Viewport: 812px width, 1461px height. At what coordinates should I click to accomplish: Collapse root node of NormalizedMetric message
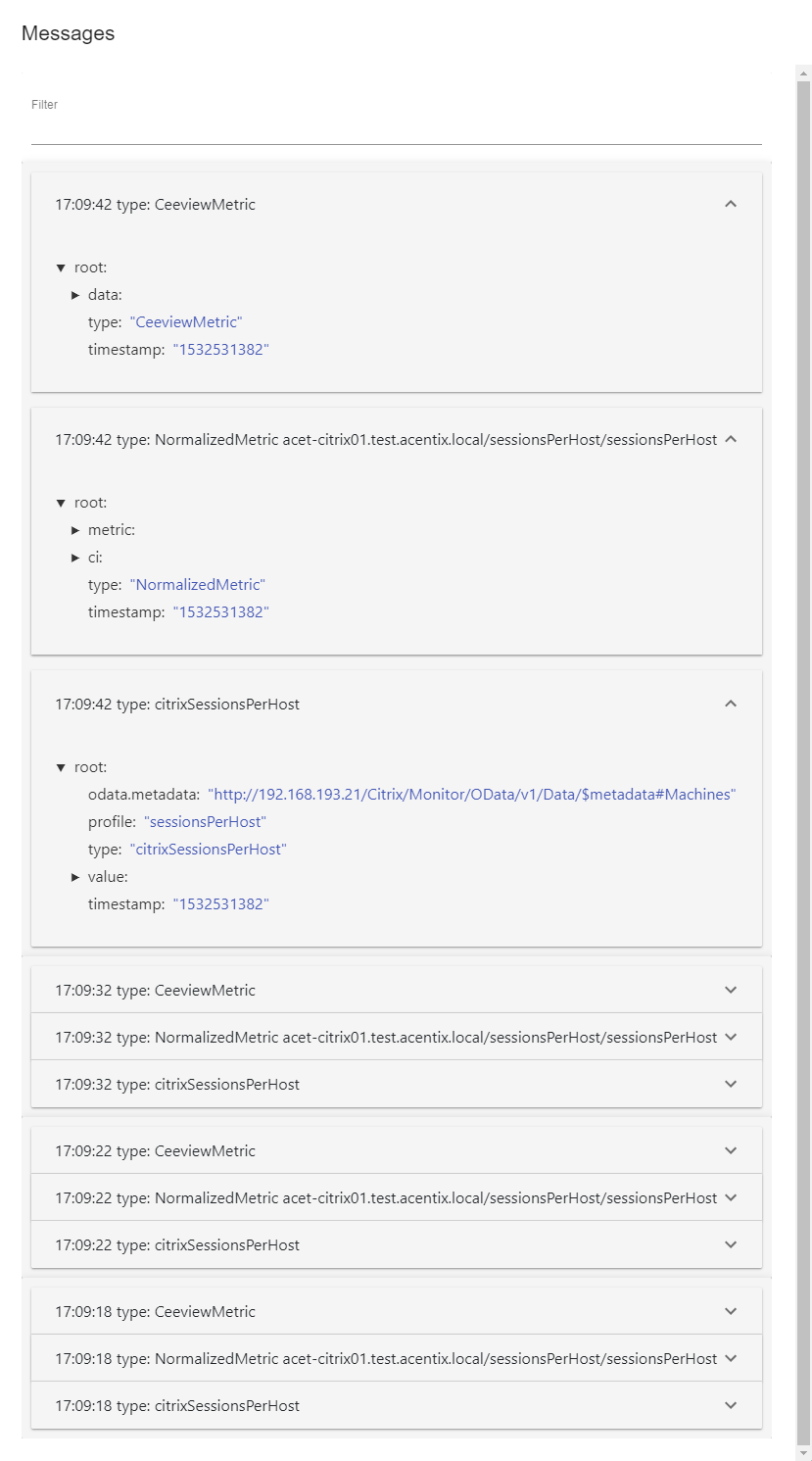point(61,503)
